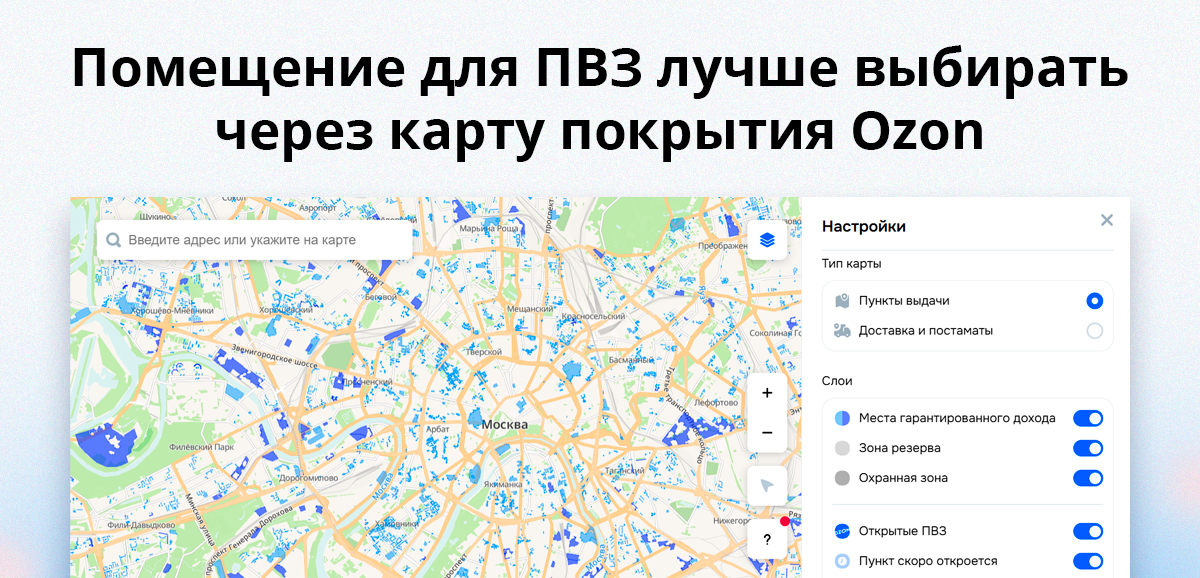Image resolution: width=1200 pixels, height=578 pixels.
Task: Click the magnifier icon in the search bar
Action: click(x=112, y=239)
